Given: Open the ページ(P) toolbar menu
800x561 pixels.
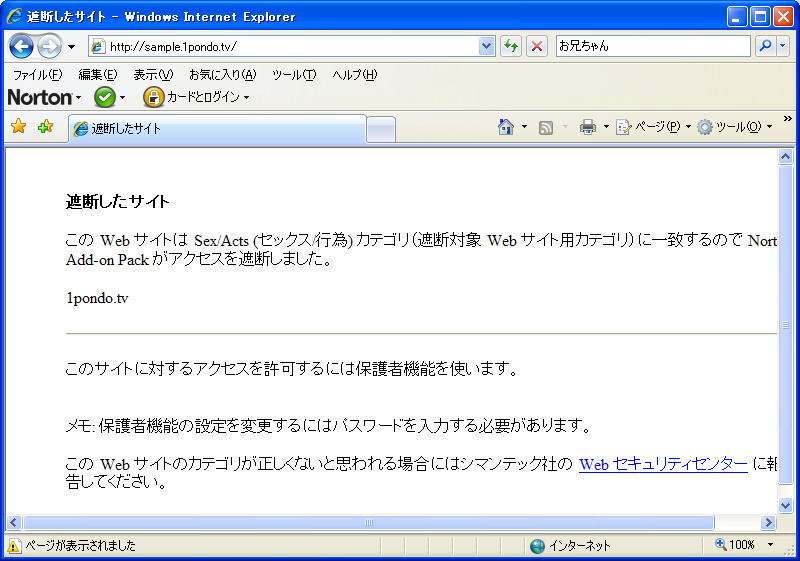Looking at the screenshot, I should coord(654,126).
